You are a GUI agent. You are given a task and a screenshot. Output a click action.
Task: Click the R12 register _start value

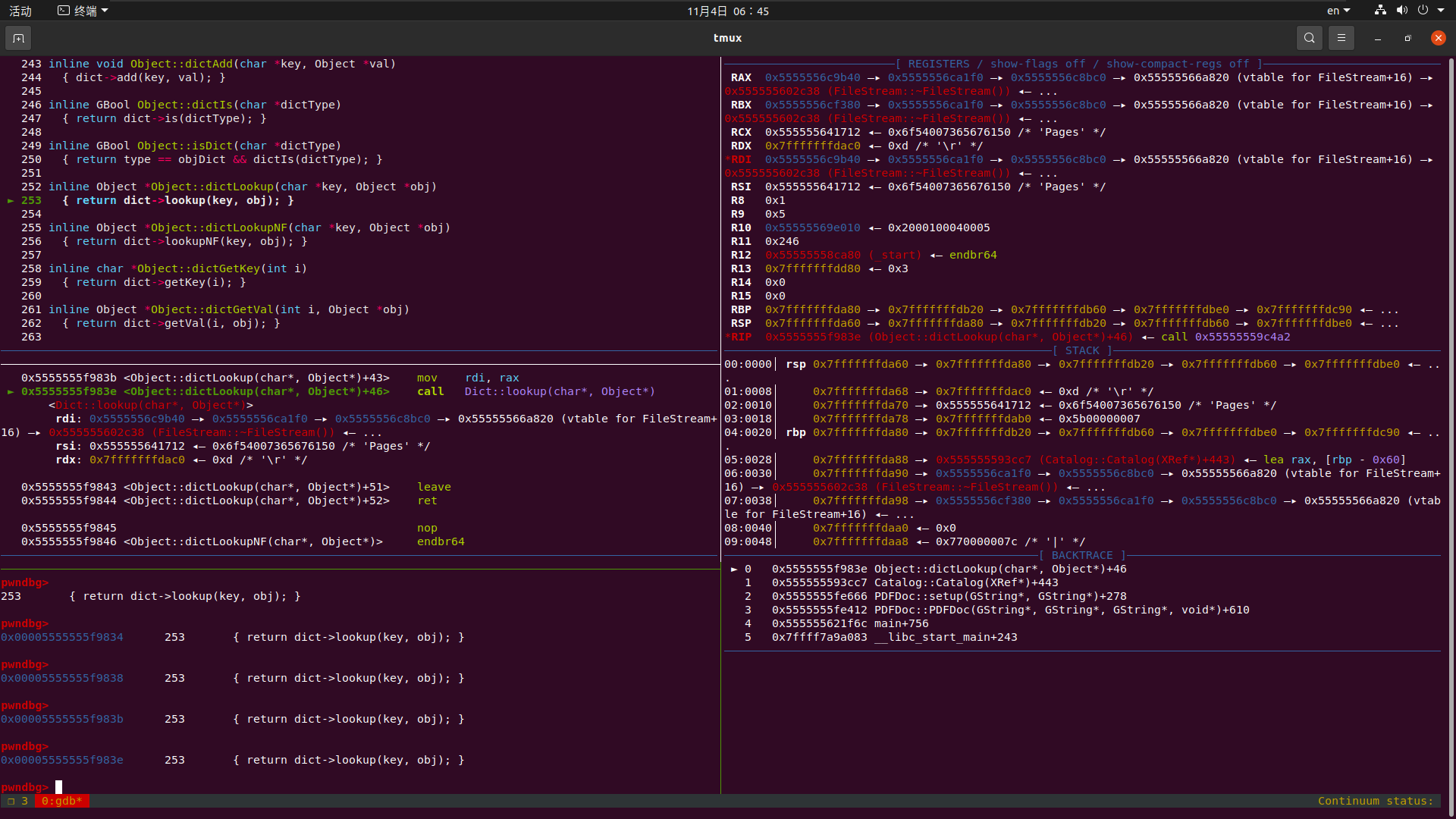843,255
